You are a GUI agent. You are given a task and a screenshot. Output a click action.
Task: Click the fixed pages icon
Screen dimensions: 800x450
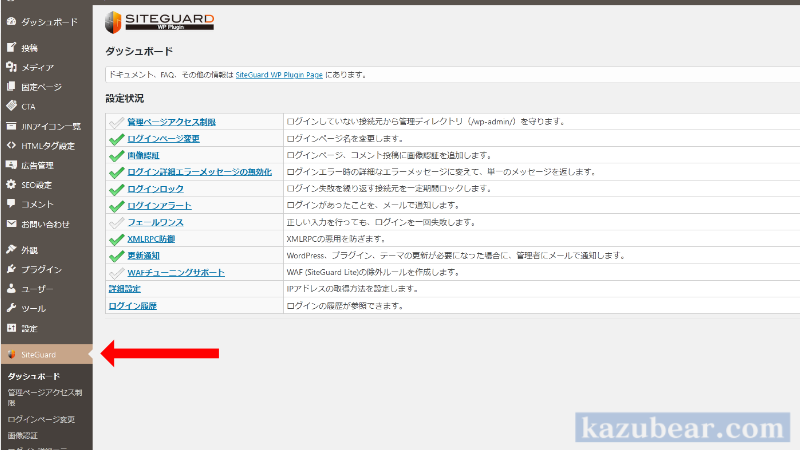[x=11, y=87]
